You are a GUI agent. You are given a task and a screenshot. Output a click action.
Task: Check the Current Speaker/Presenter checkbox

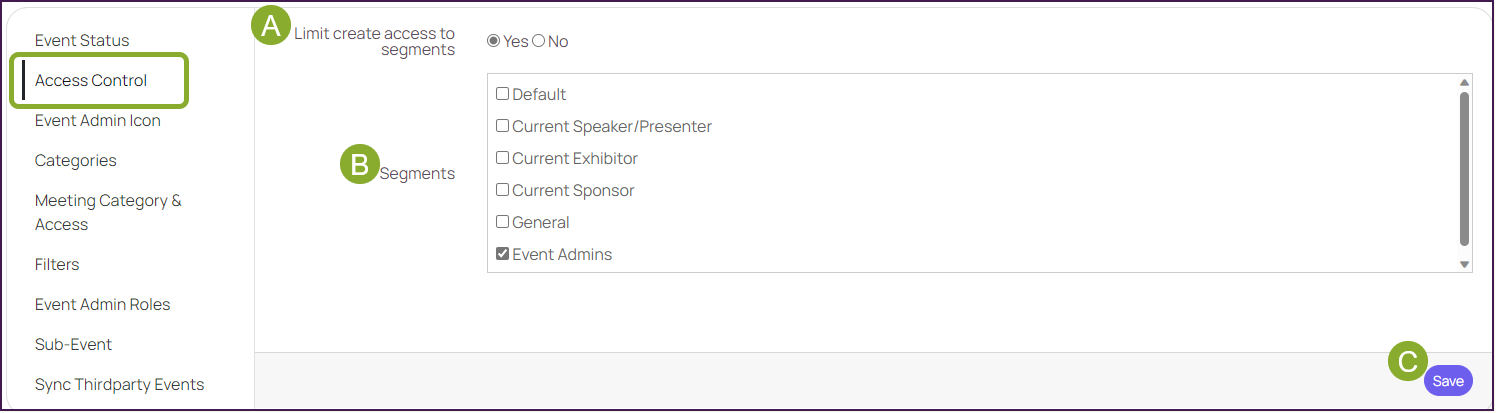pyautogui.click(x=503, y=126)
